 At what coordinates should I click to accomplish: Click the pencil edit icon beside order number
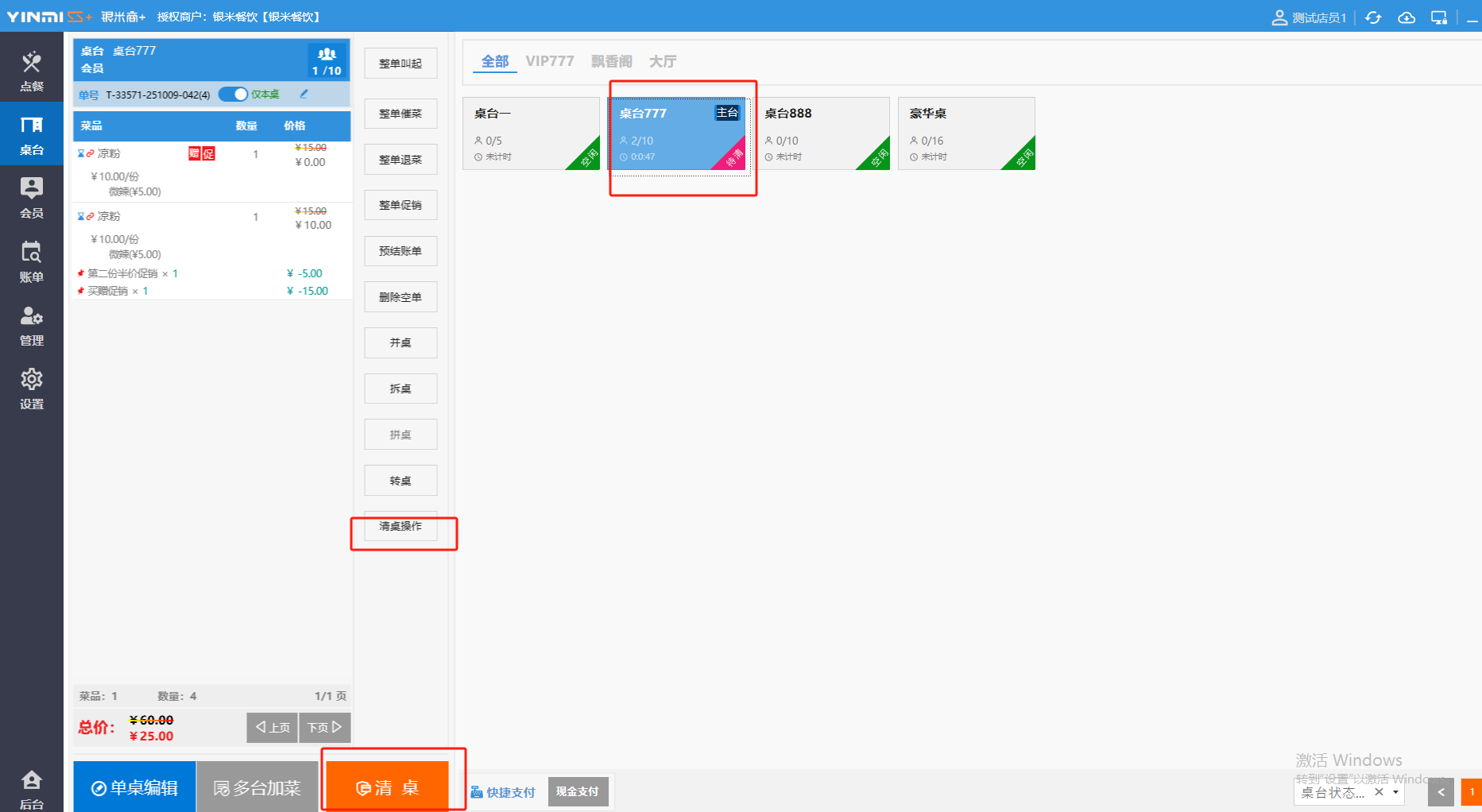(x=304, y=95)
